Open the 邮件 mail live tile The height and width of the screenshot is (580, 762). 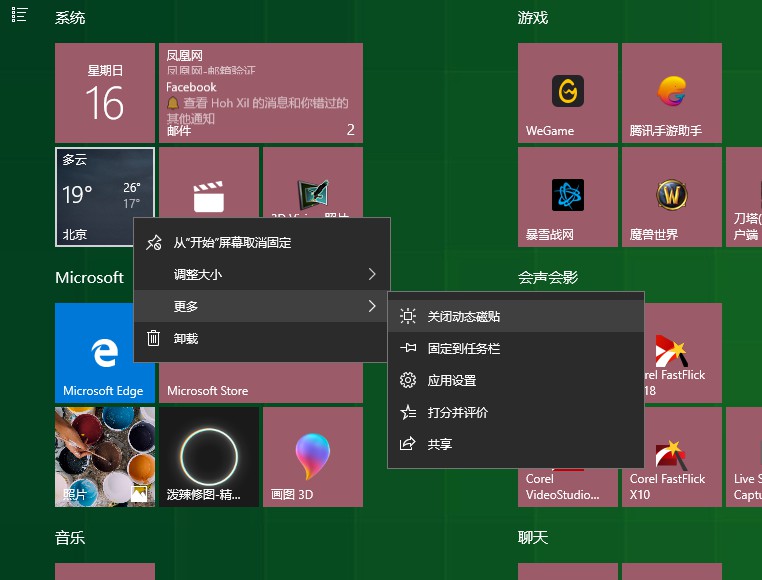(261, 93)
